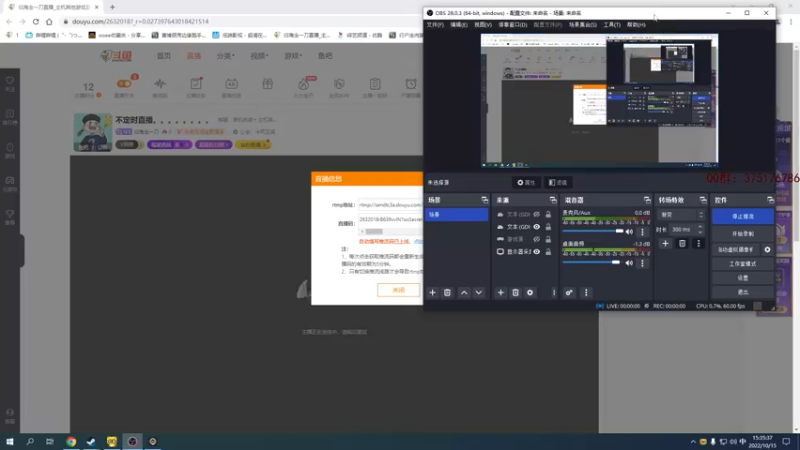The height and width of the screenshot is (450, 800).
Task: Remove selected source with Sources trash icon
Action: [515, 292]
